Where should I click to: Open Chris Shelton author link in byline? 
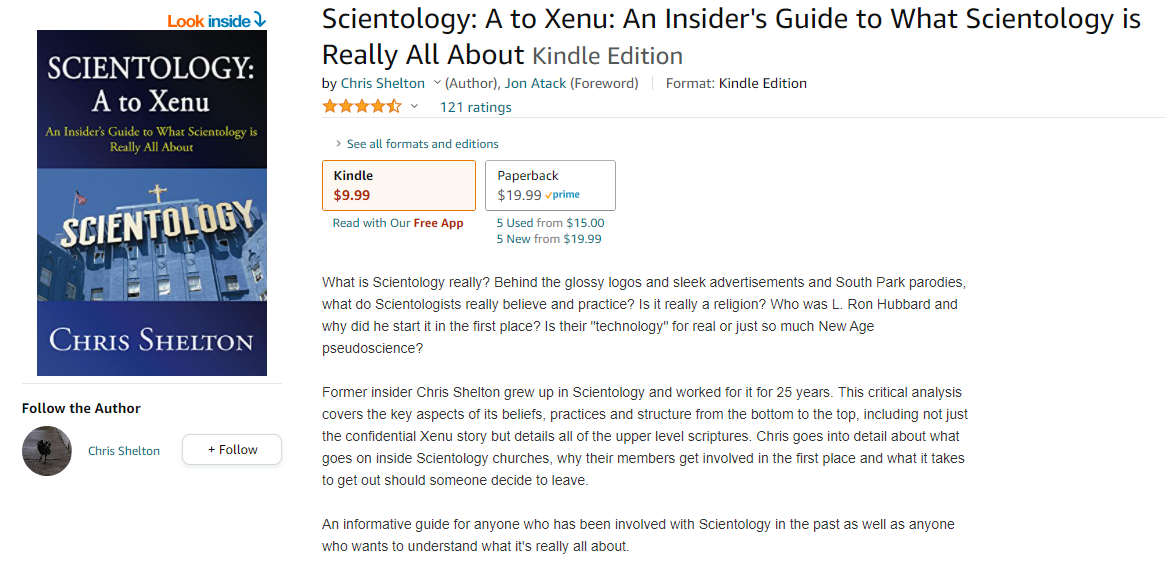[383, 84]
